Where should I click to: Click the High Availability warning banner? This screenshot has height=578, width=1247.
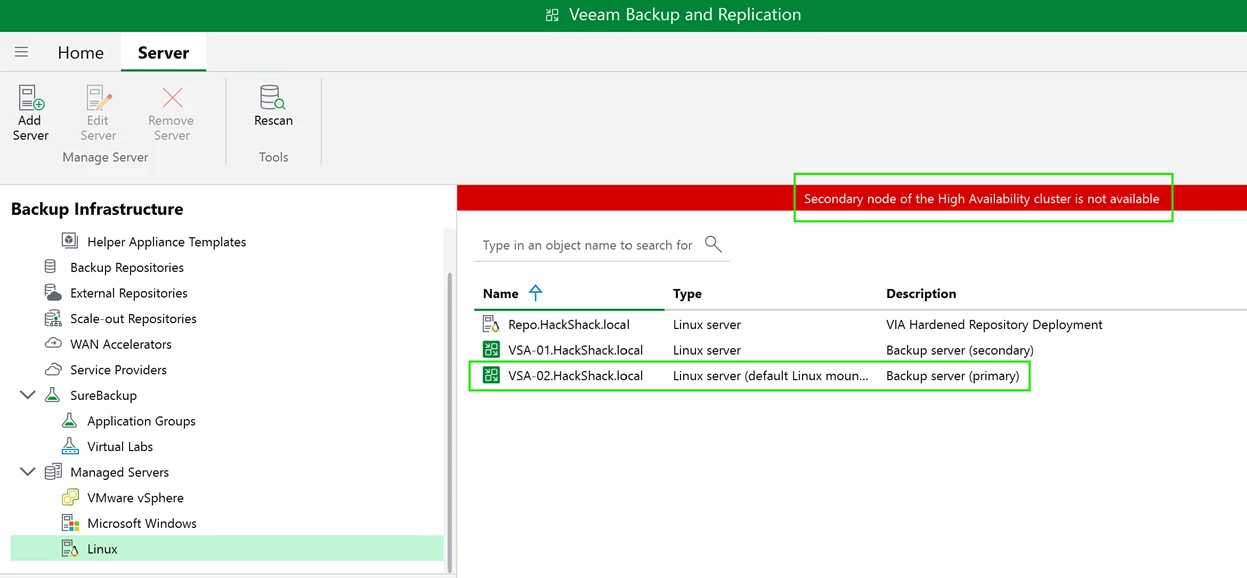[x=981, y=198]
